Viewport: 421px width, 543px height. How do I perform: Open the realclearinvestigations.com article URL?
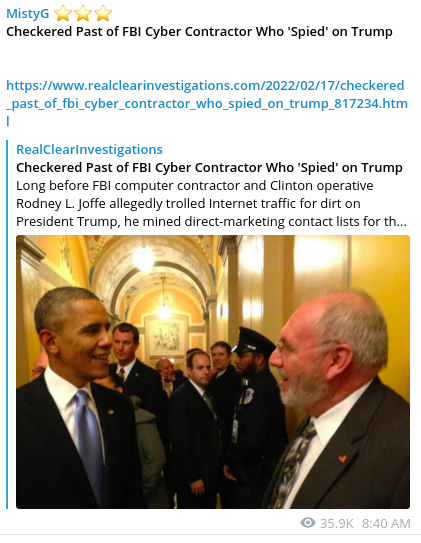(x=207, y=103)
